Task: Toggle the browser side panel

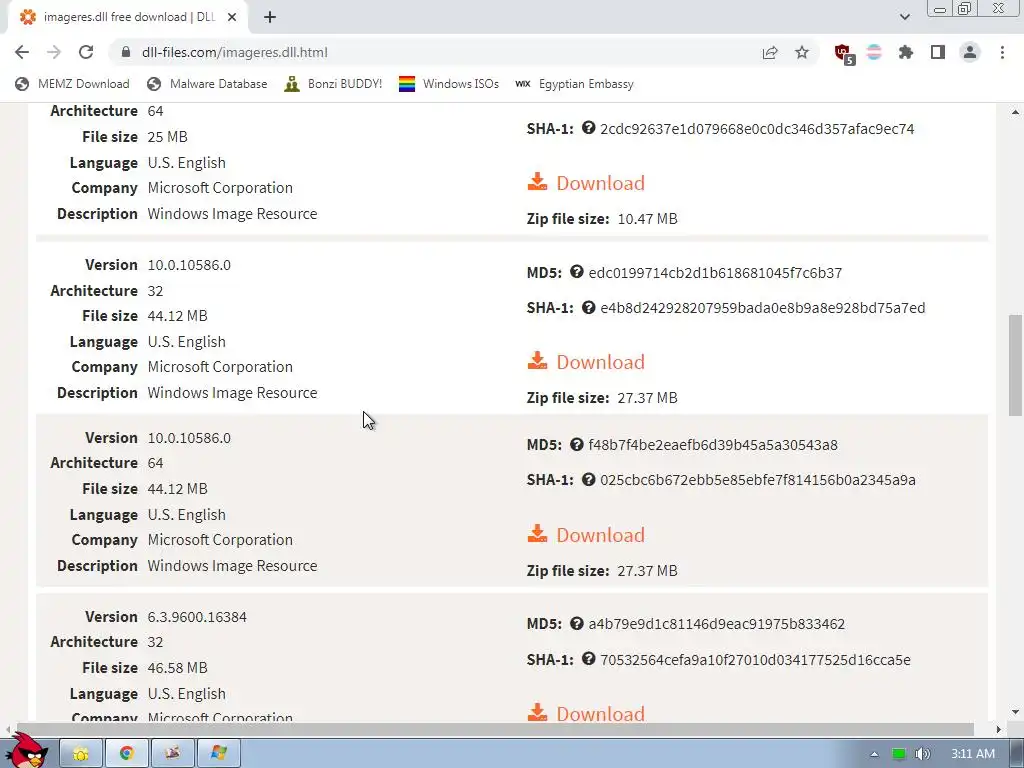Action: [x=938, y=52]
